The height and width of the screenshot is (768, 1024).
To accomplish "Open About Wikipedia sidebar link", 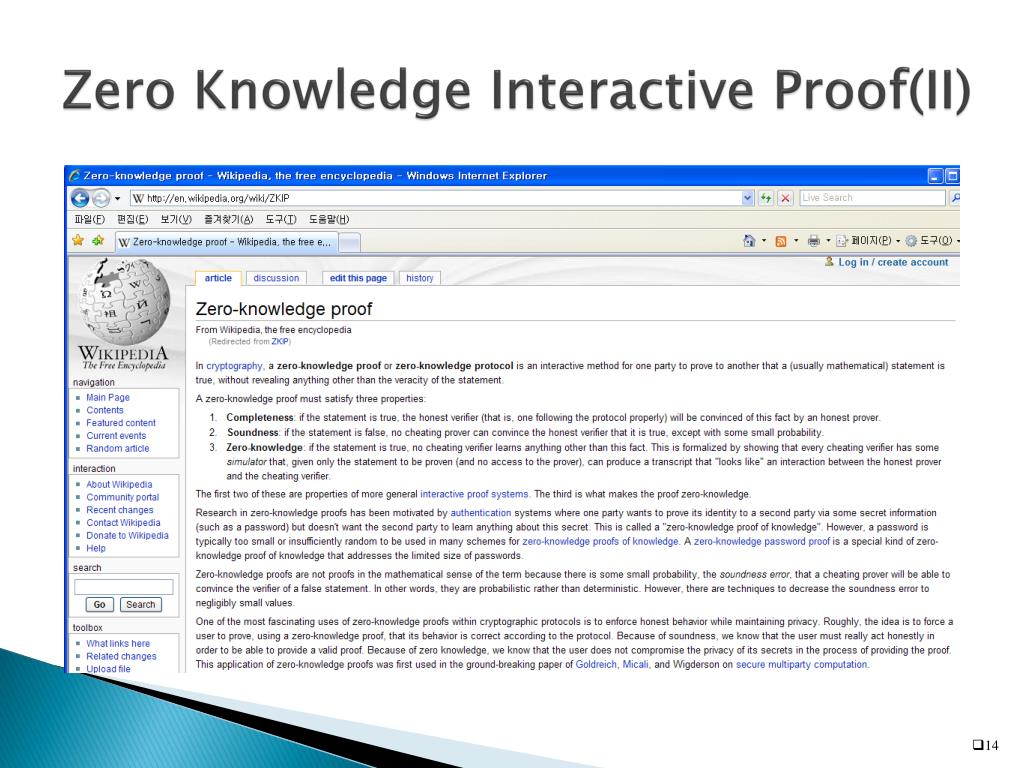I will (x=119, y=485).
